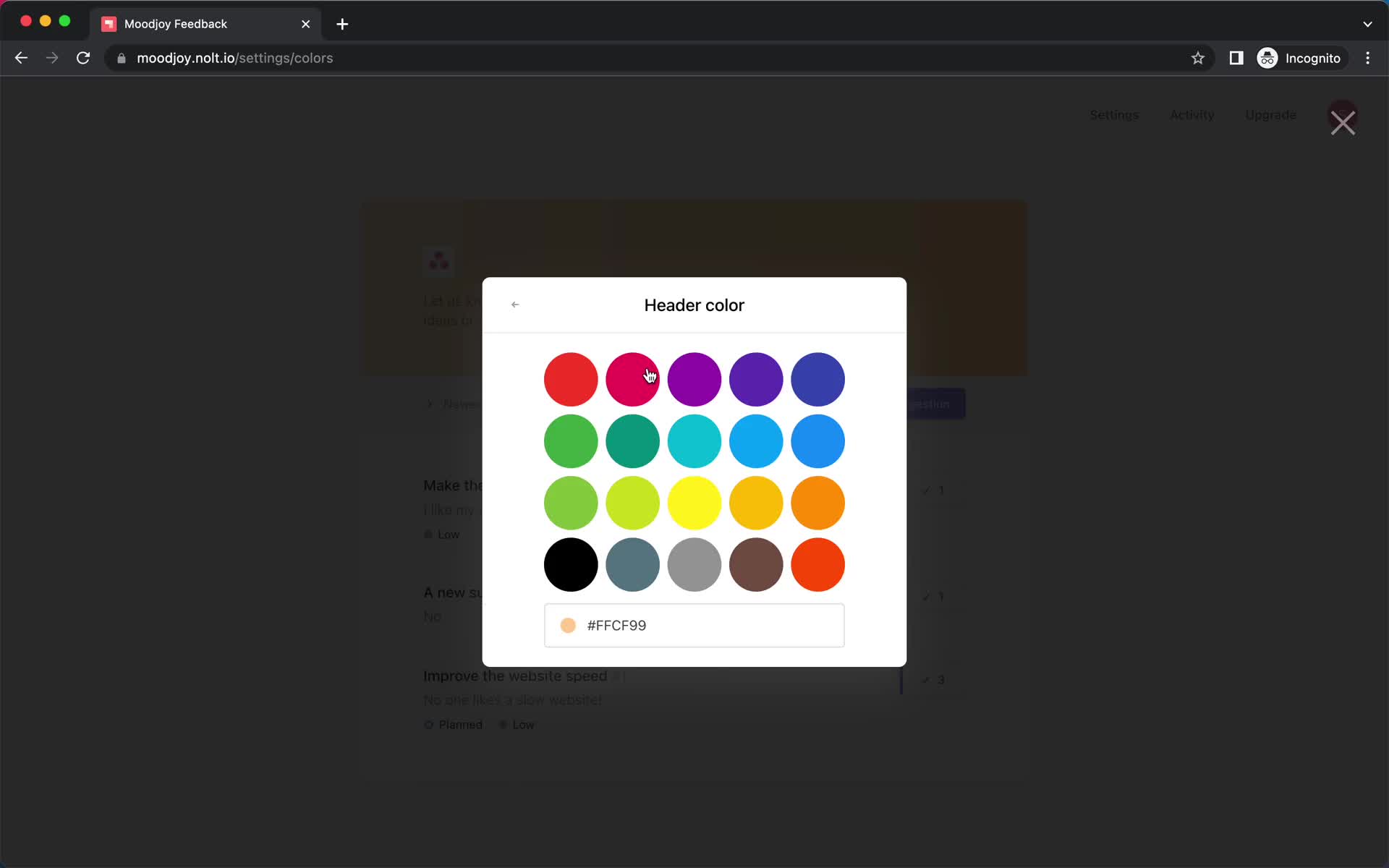Select the cobalt blue color circle
The image size is (1389, 868).
pos(818,378)
